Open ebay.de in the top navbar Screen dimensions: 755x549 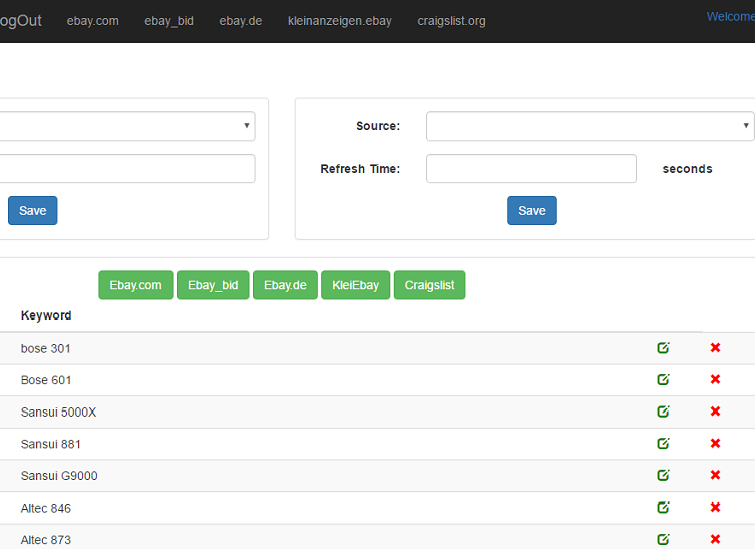coord(241,21)
